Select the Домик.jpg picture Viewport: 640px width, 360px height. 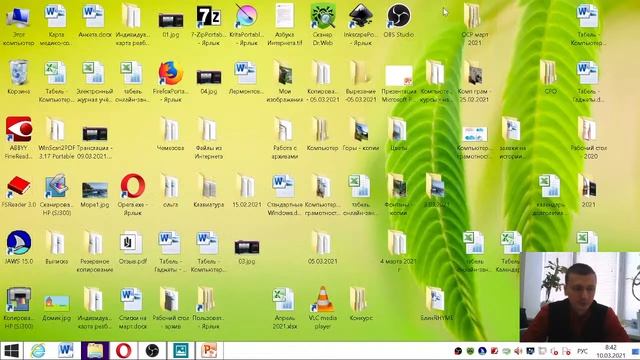click(x=56, y=303)
